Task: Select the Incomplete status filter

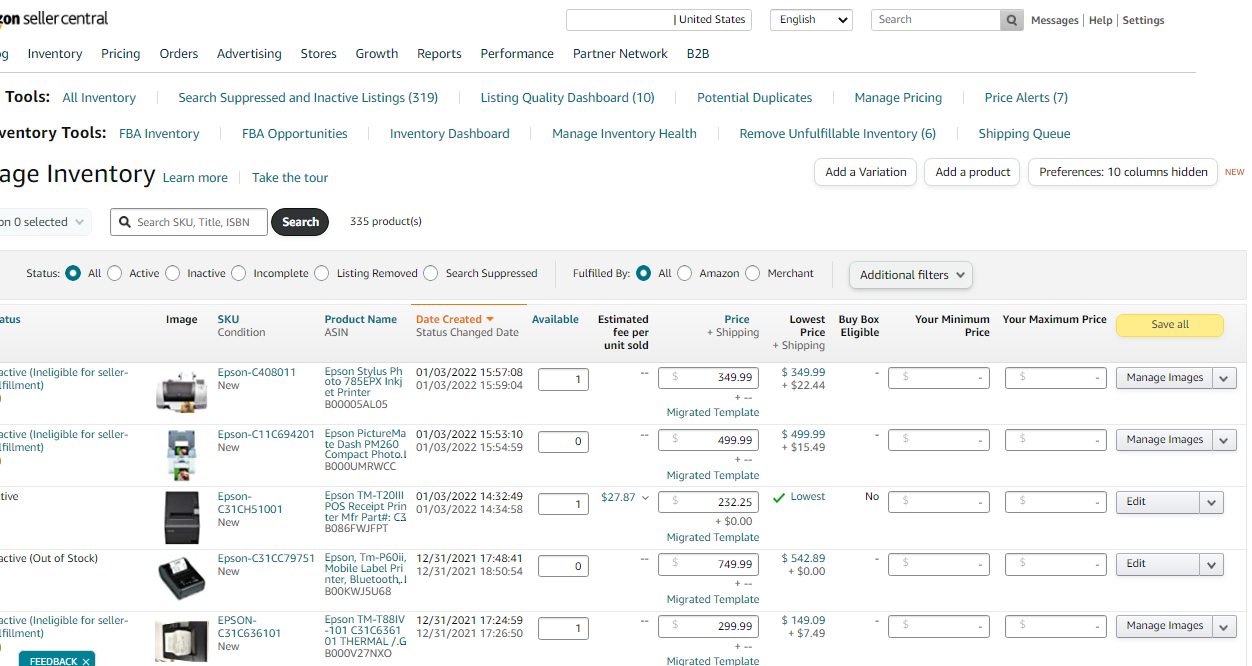Action: [x=239, y=273]
